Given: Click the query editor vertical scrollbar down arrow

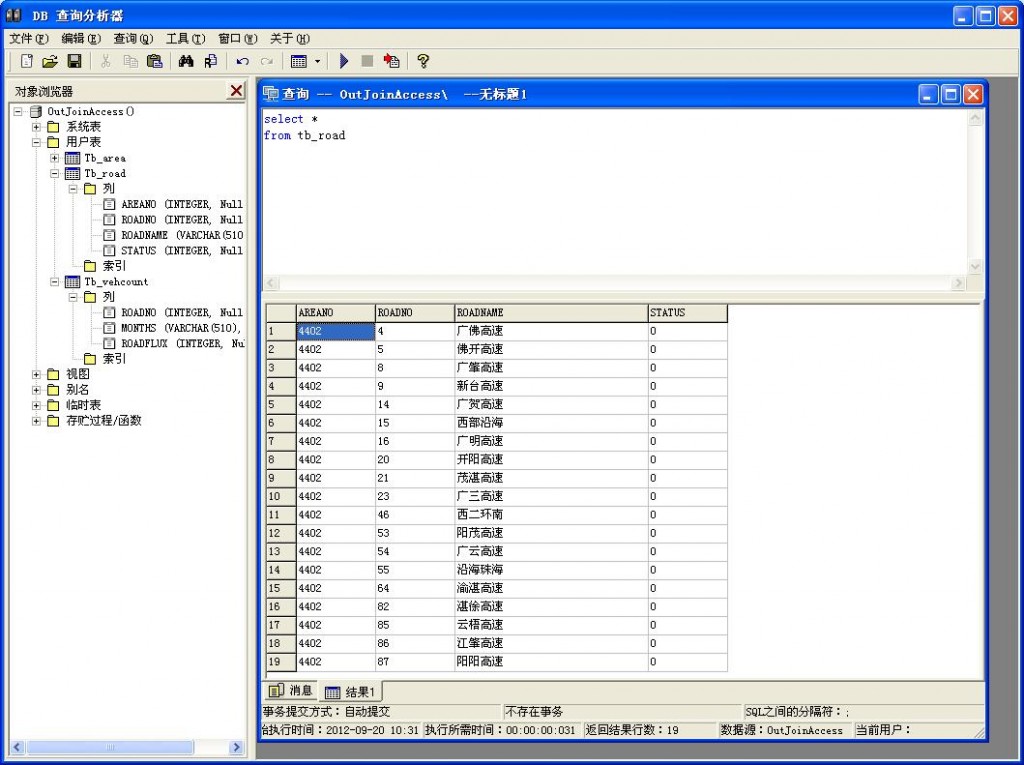Looking at the screenshot, I should click(975, 267).
